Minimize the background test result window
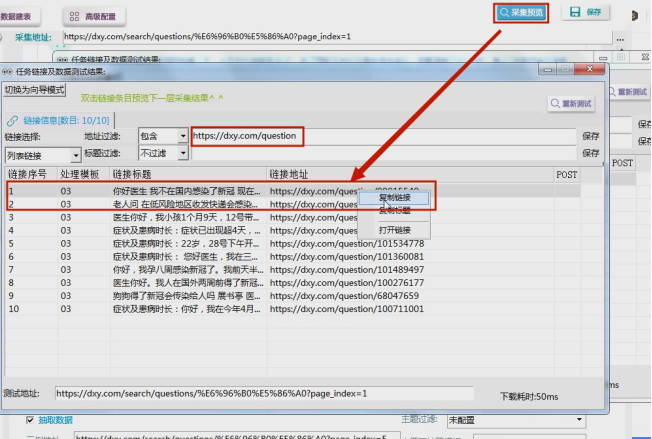This screenshot has height=439, width=652. 603,57
